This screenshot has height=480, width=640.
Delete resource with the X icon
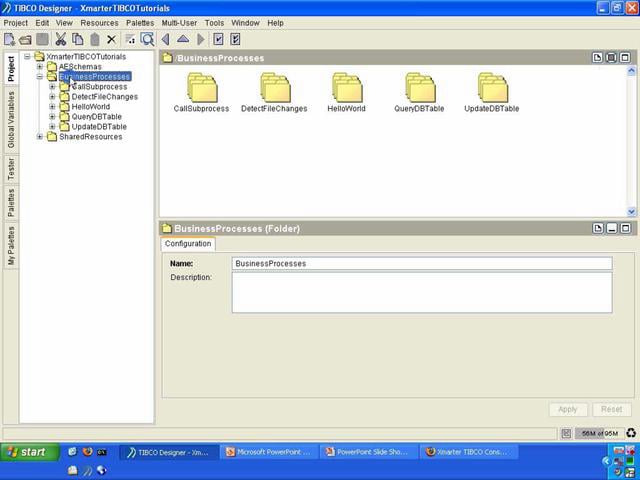[111, 40]
